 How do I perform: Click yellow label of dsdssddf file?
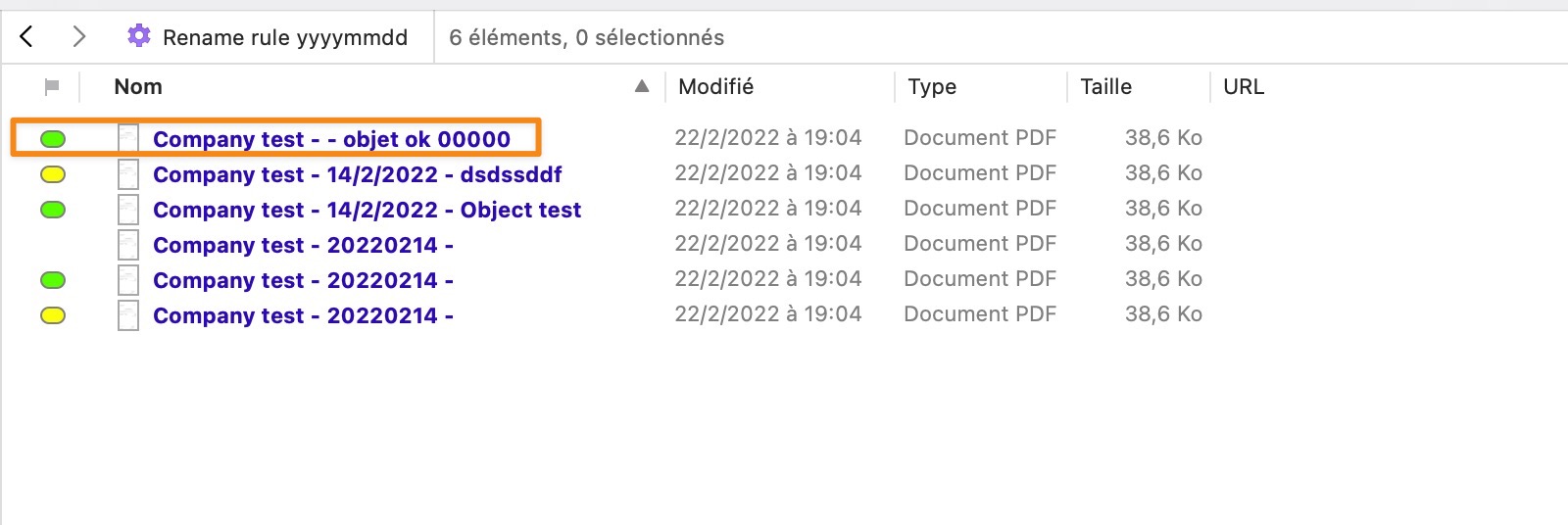(53, 174)
